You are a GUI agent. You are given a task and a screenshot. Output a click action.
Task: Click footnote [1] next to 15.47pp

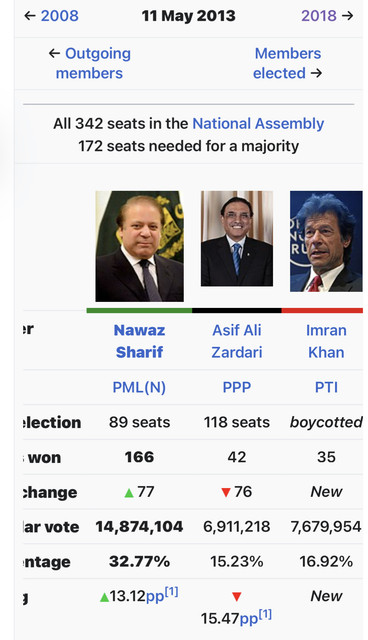[265, 614]
